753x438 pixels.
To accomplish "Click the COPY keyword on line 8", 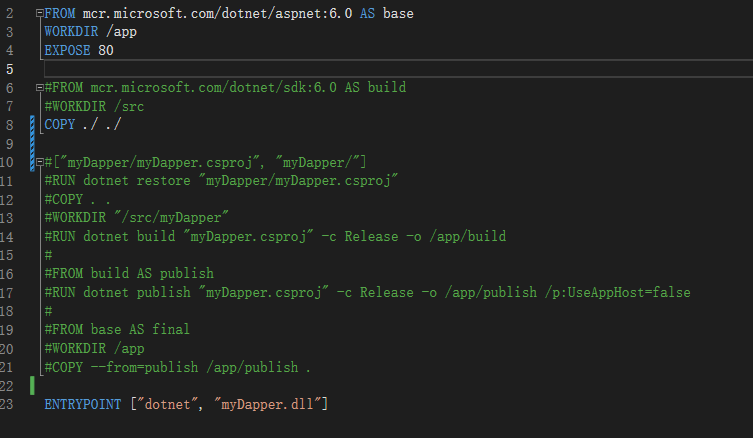I will coord(60,124).
